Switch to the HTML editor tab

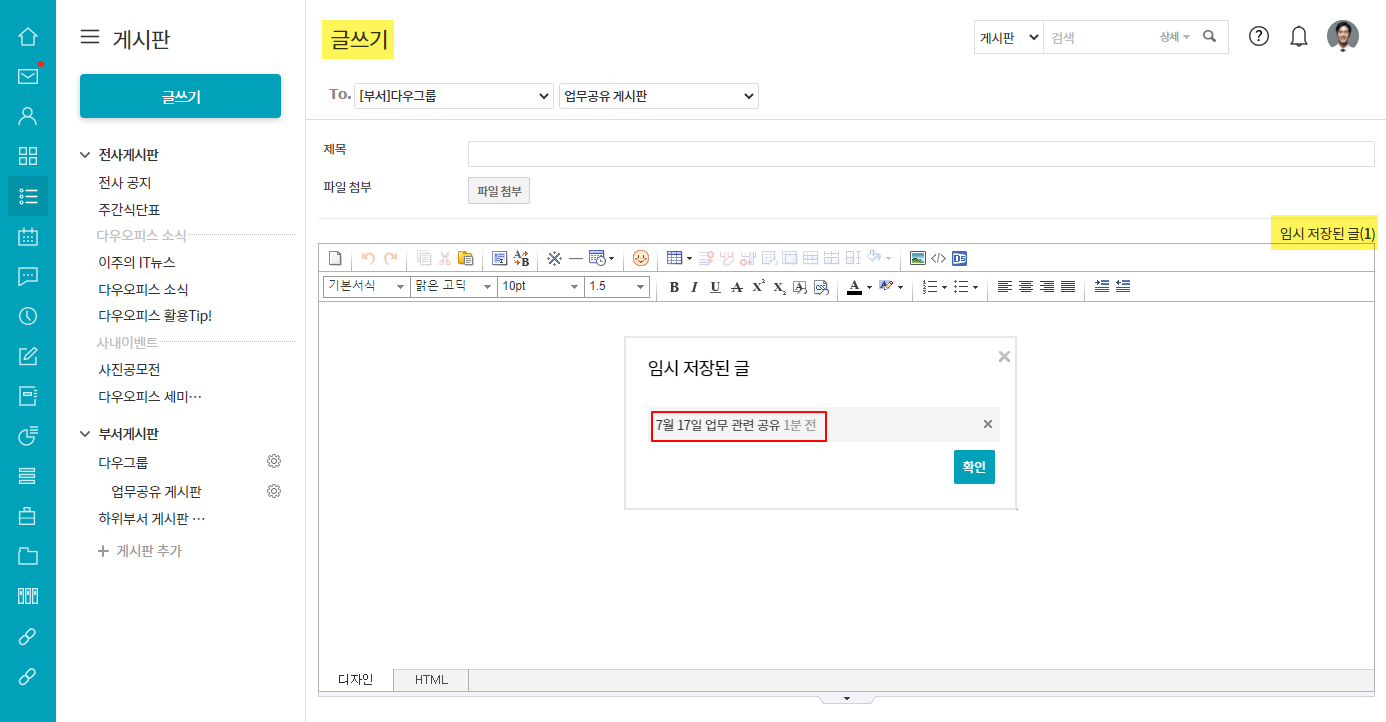coord(431,680)
